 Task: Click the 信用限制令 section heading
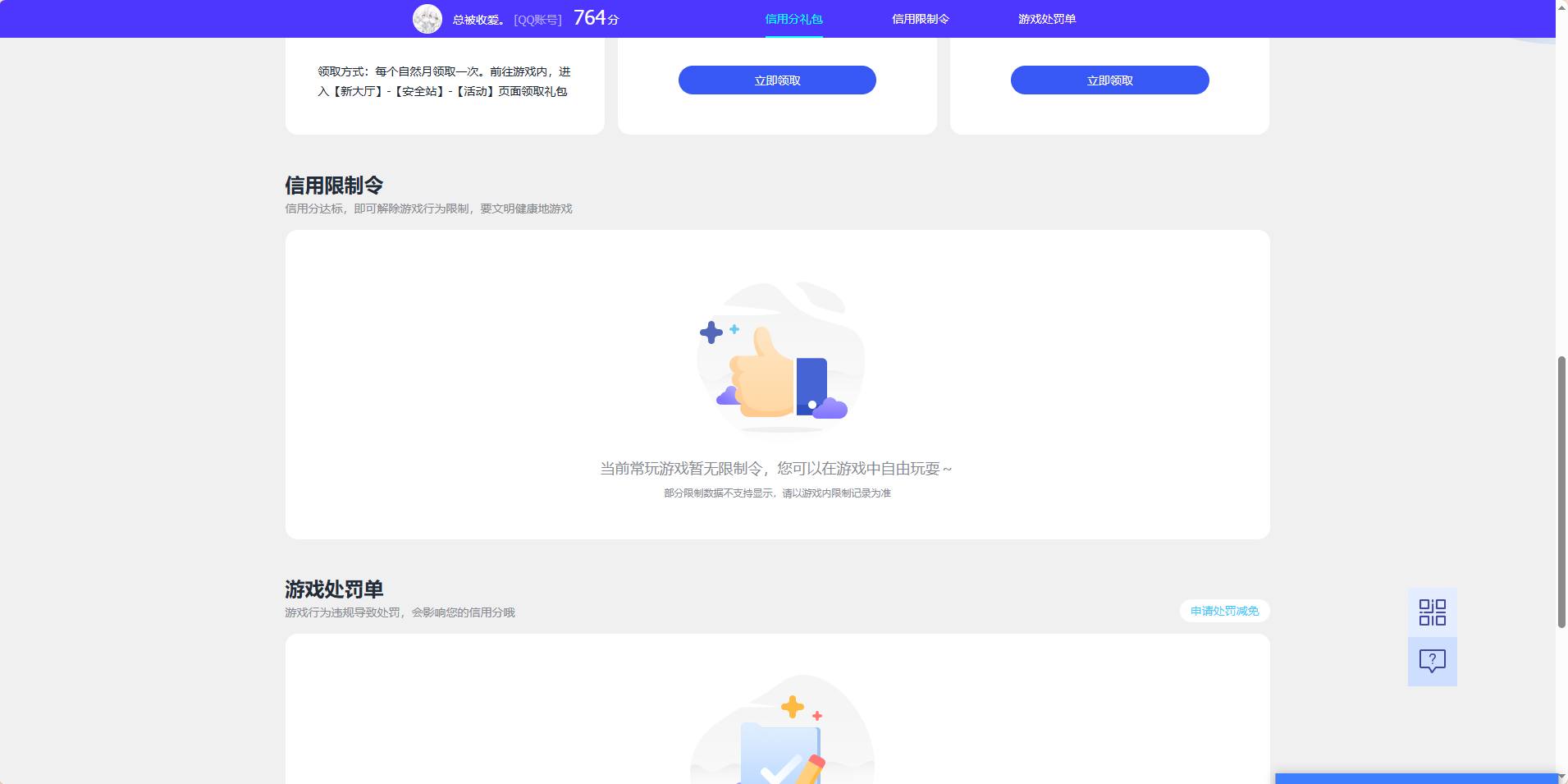[x=334, y=186]
